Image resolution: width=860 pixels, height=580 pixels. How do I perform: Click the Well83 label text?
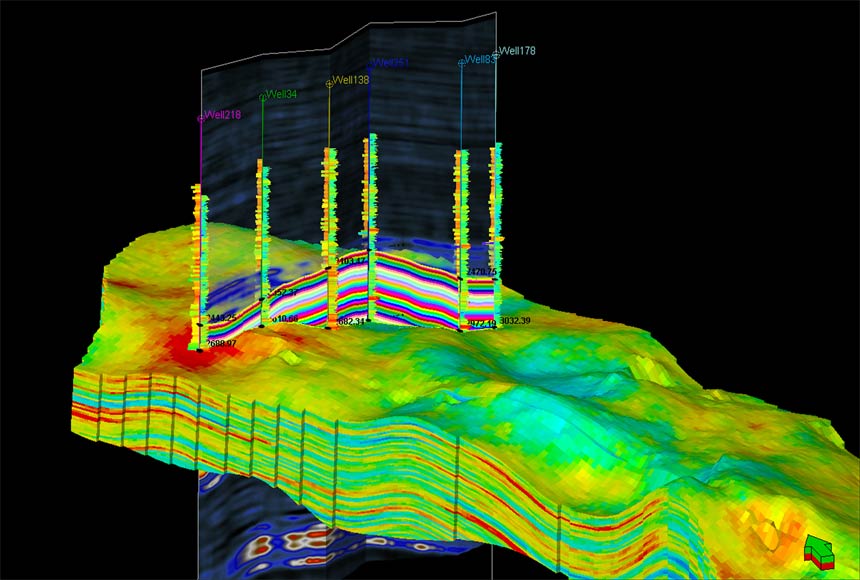[480, 59]
